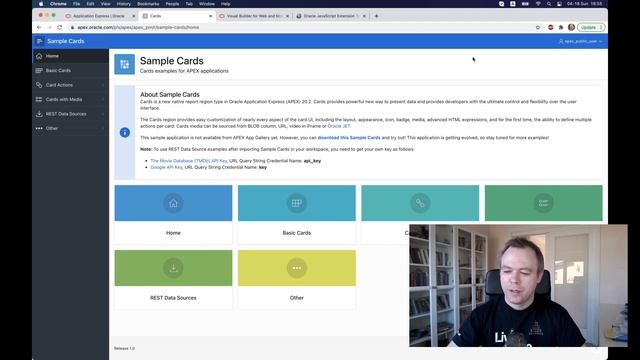The image size is (640, 360).
Task: Switch to the Cards browser tab
Action: pyautogui.click(x=176, y=16)
